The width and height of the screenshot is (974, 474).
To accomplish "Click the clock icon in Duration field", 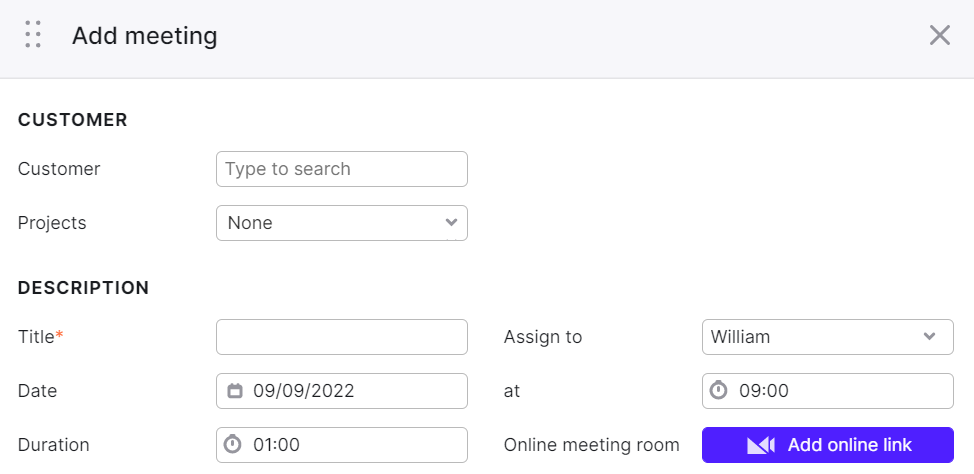I will 232,444.
